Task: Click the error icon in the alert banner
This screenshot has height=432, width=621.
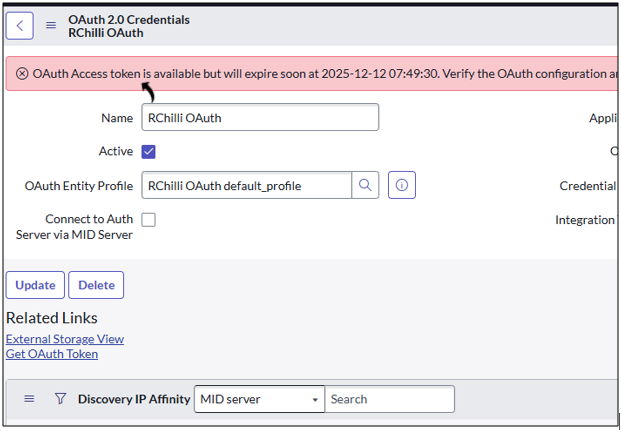Action: point(22,74)
